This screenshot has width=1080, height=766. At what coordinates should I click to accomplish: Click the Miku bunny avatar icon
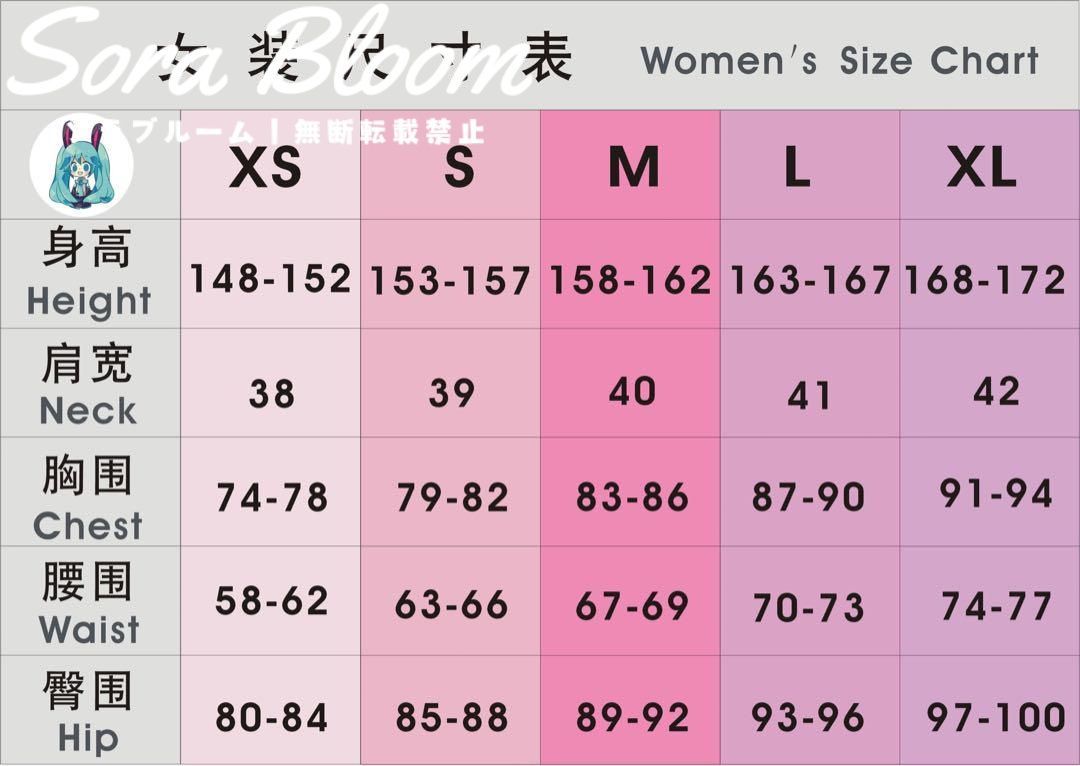(x=81, y=165)
